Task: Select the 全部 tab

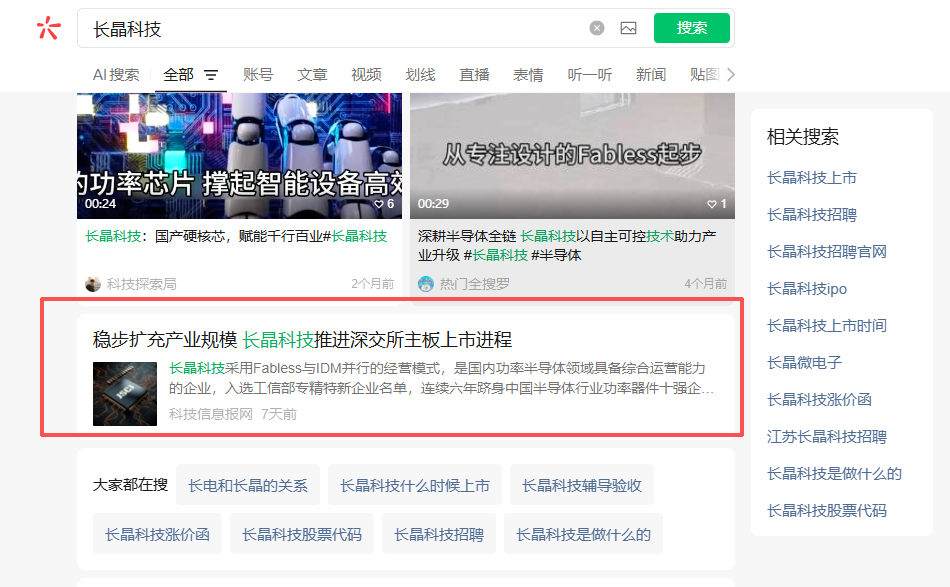Action: [x=178, y=75]
